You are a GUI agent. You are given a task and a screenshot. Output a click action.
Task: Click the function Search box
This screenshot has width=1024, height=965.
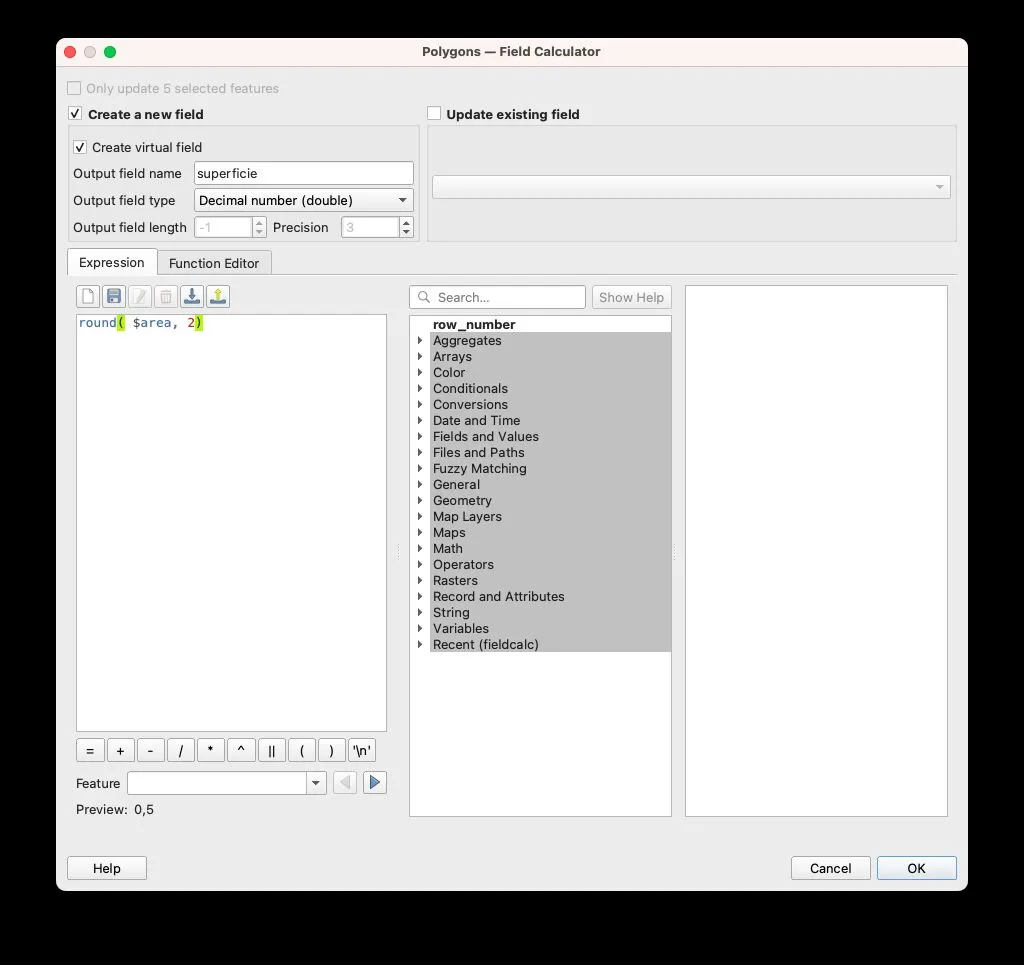[498, 297]
